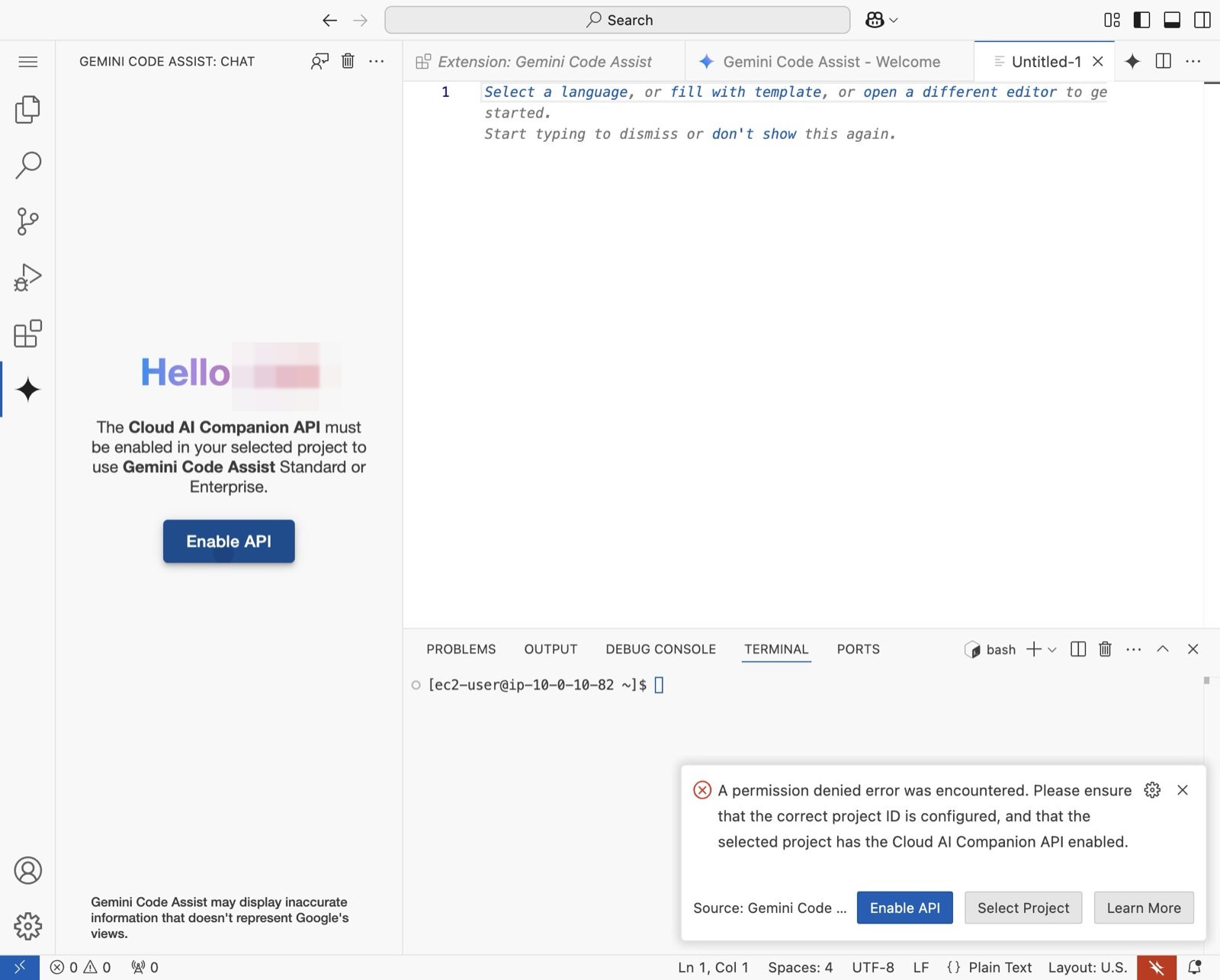Open the Accounts menu
Image resolution: width=1220 pixels, height=980 pixels.
[x=27, y=870]
